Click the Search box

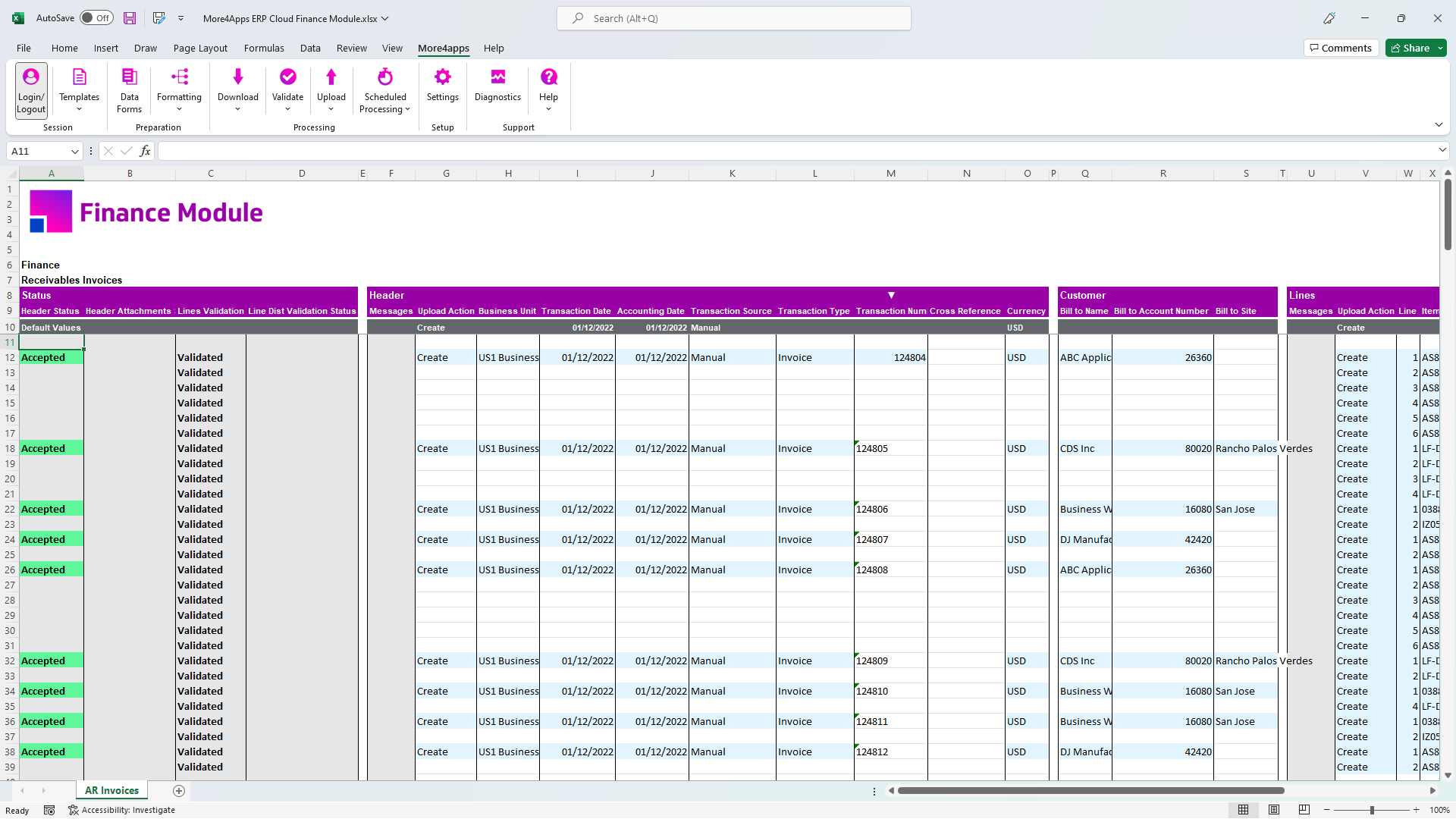pos(733,18)
